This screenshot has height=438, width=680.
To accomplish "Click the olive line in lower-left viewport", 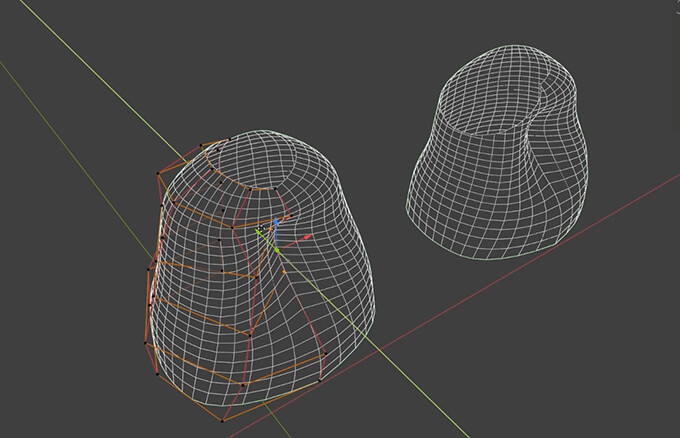I will click(60, 118).
